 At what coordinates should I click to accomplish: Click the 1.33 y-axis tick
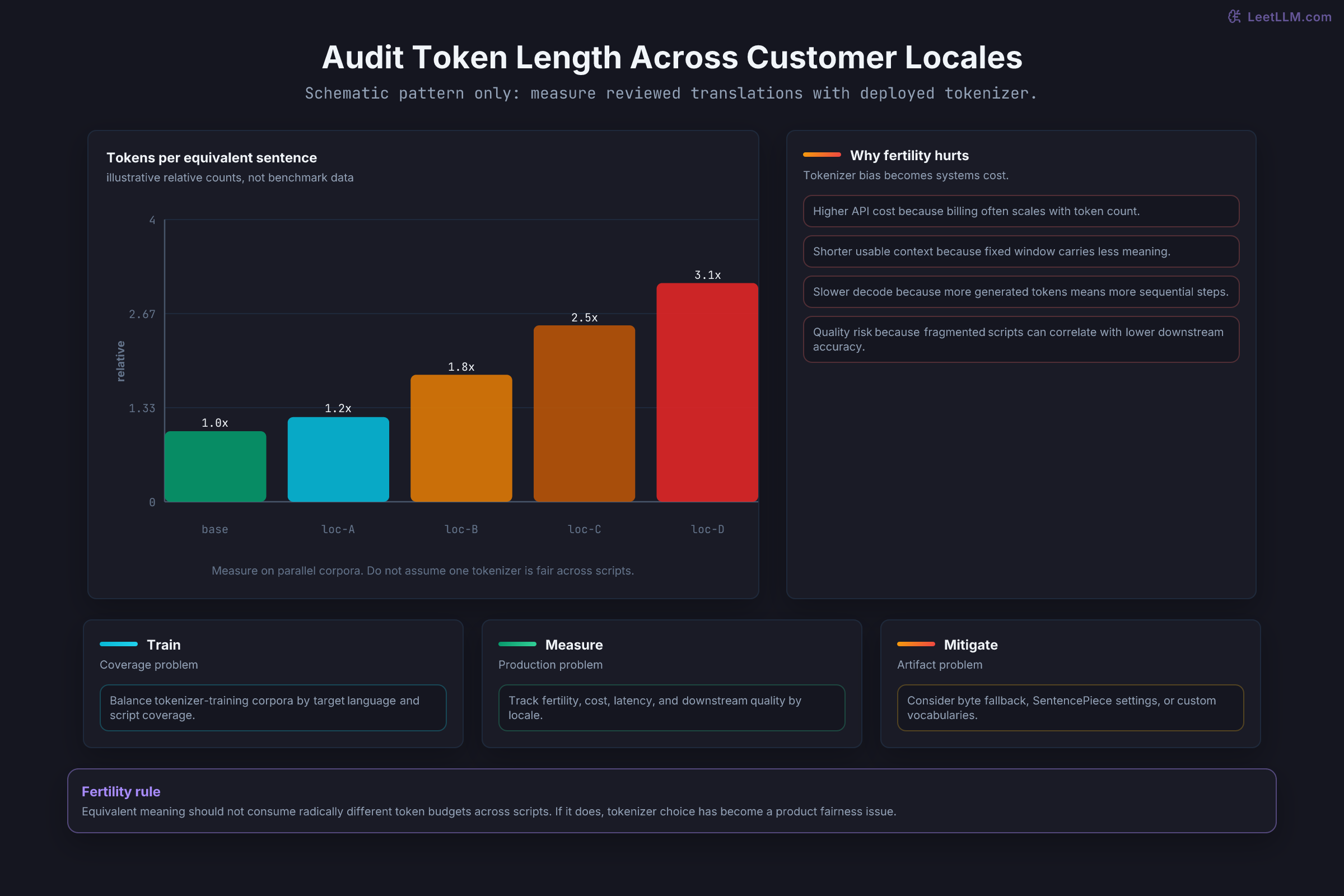[142, 408]
